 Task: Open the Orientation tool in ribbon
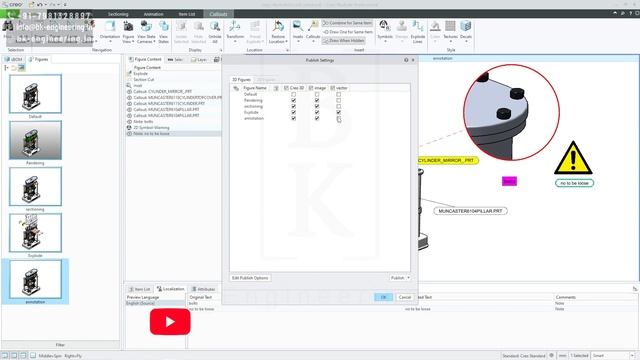click(x=110, y=31)
